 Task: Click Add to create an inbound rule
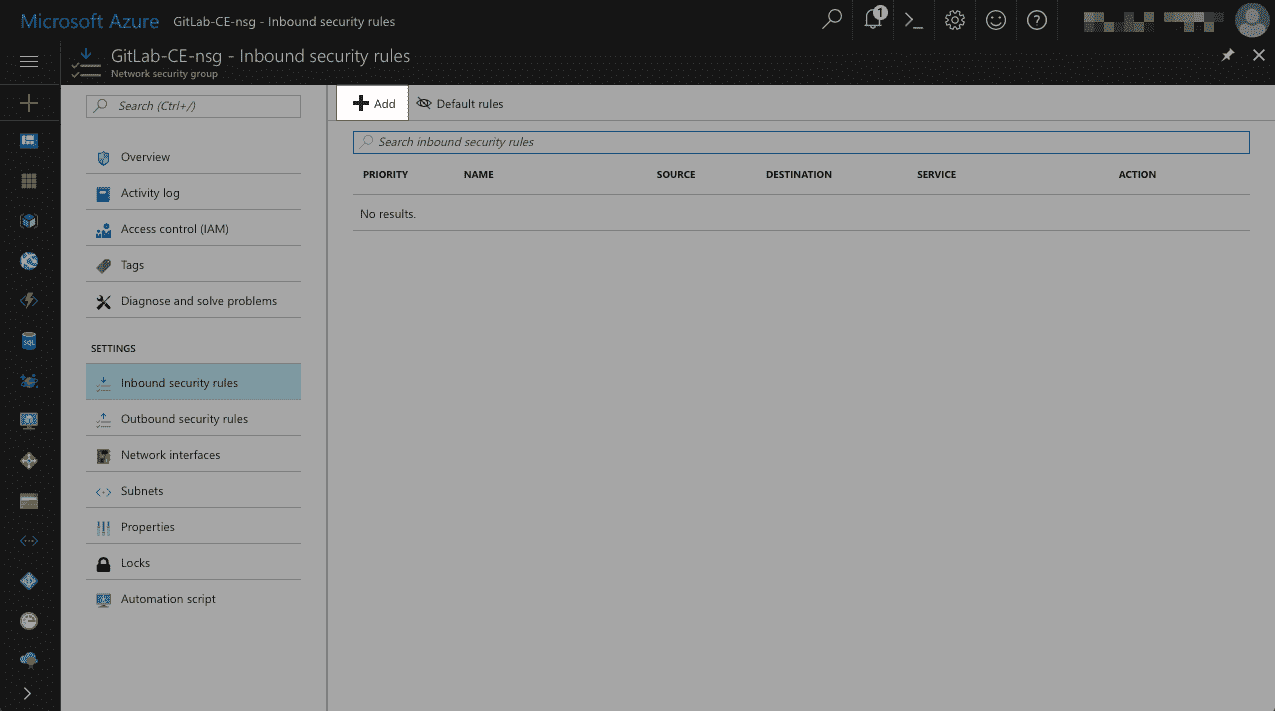point(372,103)
